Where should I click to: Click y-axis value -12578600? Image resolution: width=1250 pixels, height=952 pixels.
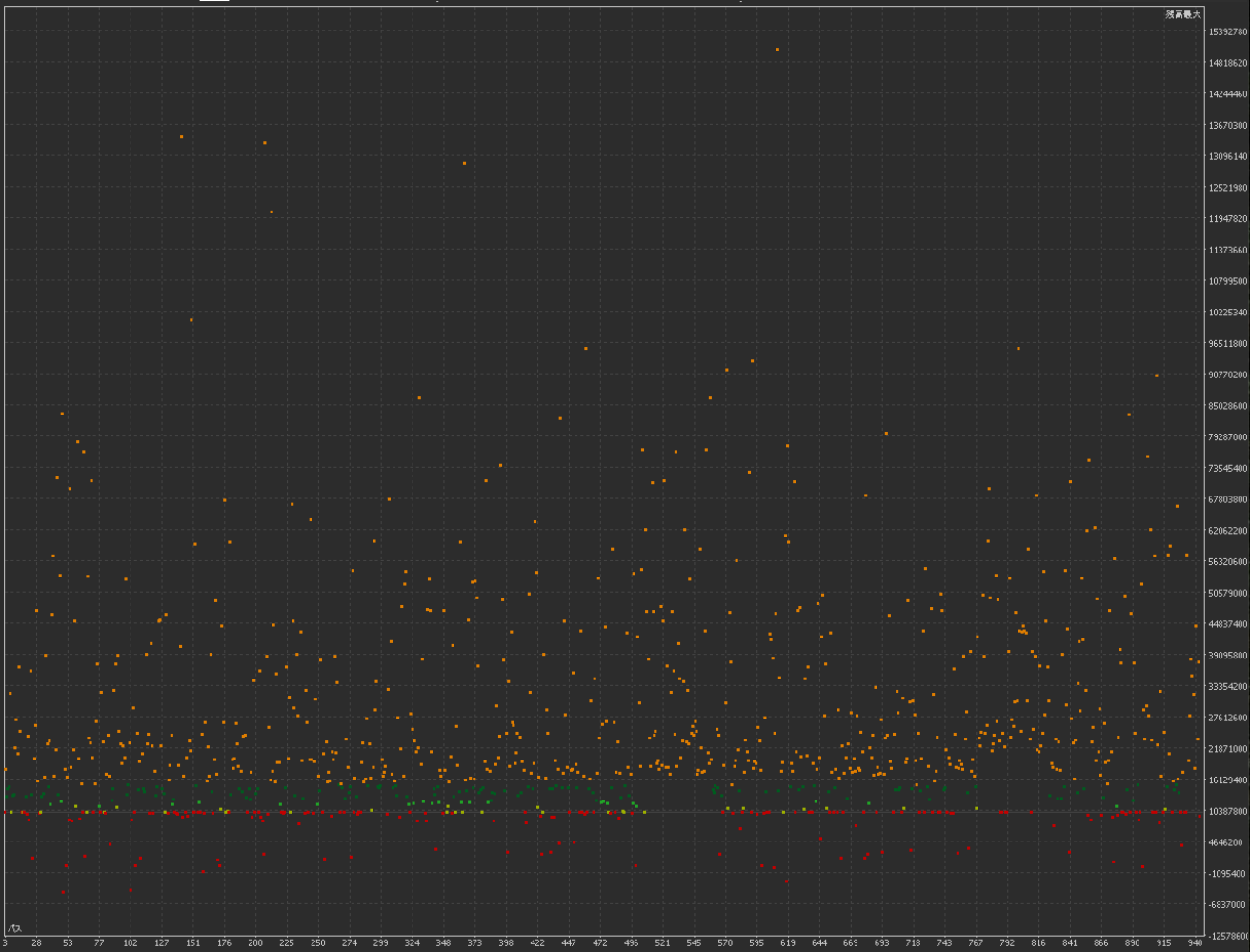(x=1228, y=936)
